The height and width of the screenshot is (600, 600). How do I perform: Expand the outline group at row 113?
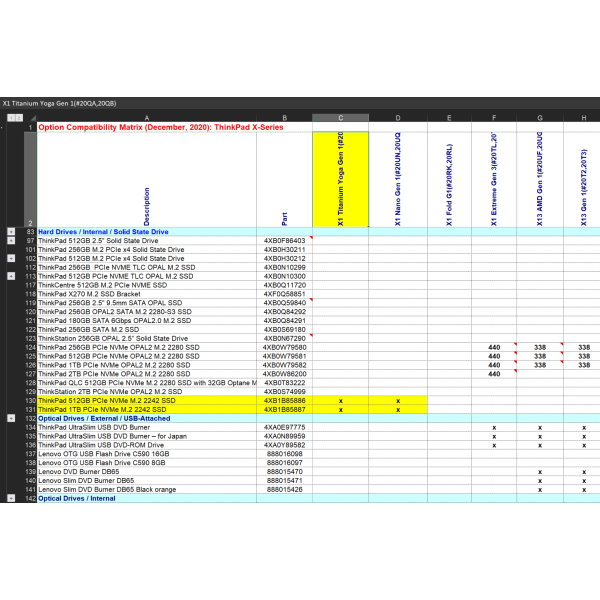tap(10, 276)
